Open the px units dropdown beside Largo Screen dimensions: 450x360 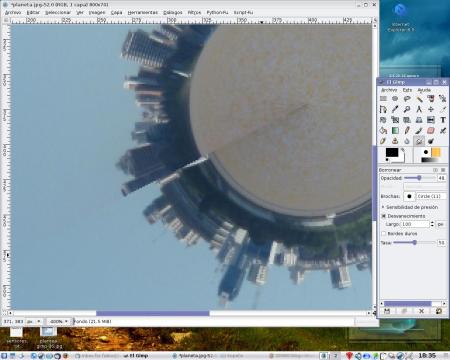pyautogui.click(x=441, y=224)
